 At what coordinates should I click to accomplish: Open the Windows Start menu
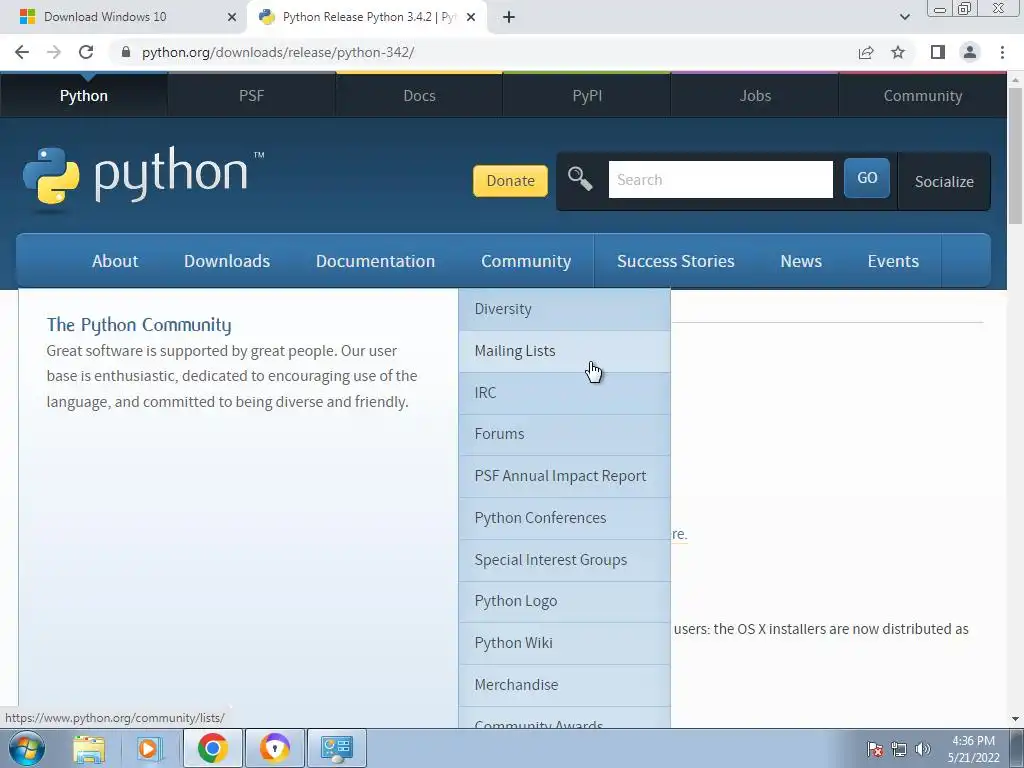(x=26, y=748)
